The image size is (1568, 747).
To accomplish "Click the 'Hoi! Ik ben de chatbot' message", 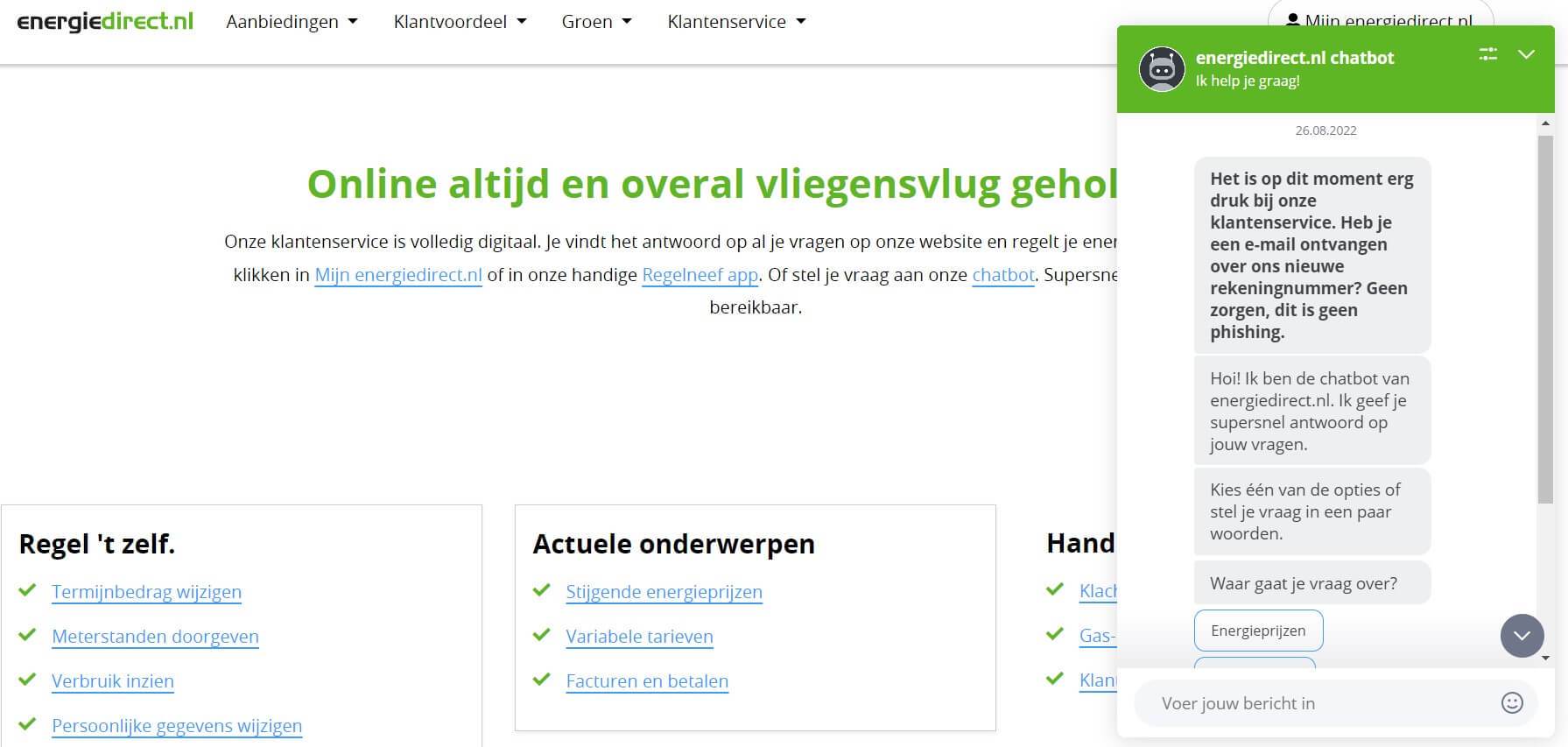I will (1311, 411).
